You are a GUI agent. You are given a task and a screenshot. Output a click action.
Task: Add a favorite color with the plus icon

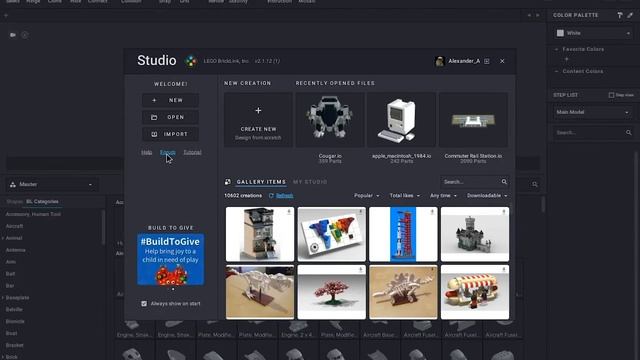[567, 59]
